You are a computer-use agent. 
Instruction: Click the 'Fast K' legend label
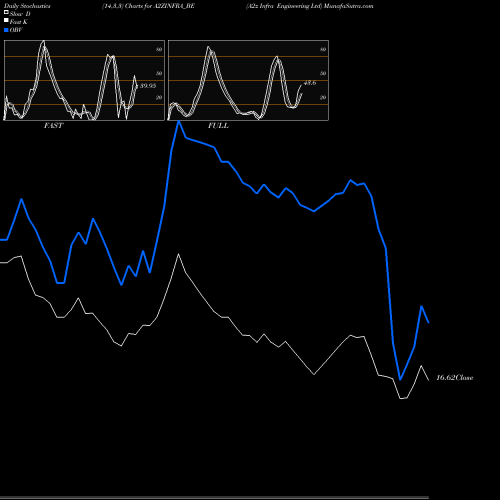coord(18,22)
